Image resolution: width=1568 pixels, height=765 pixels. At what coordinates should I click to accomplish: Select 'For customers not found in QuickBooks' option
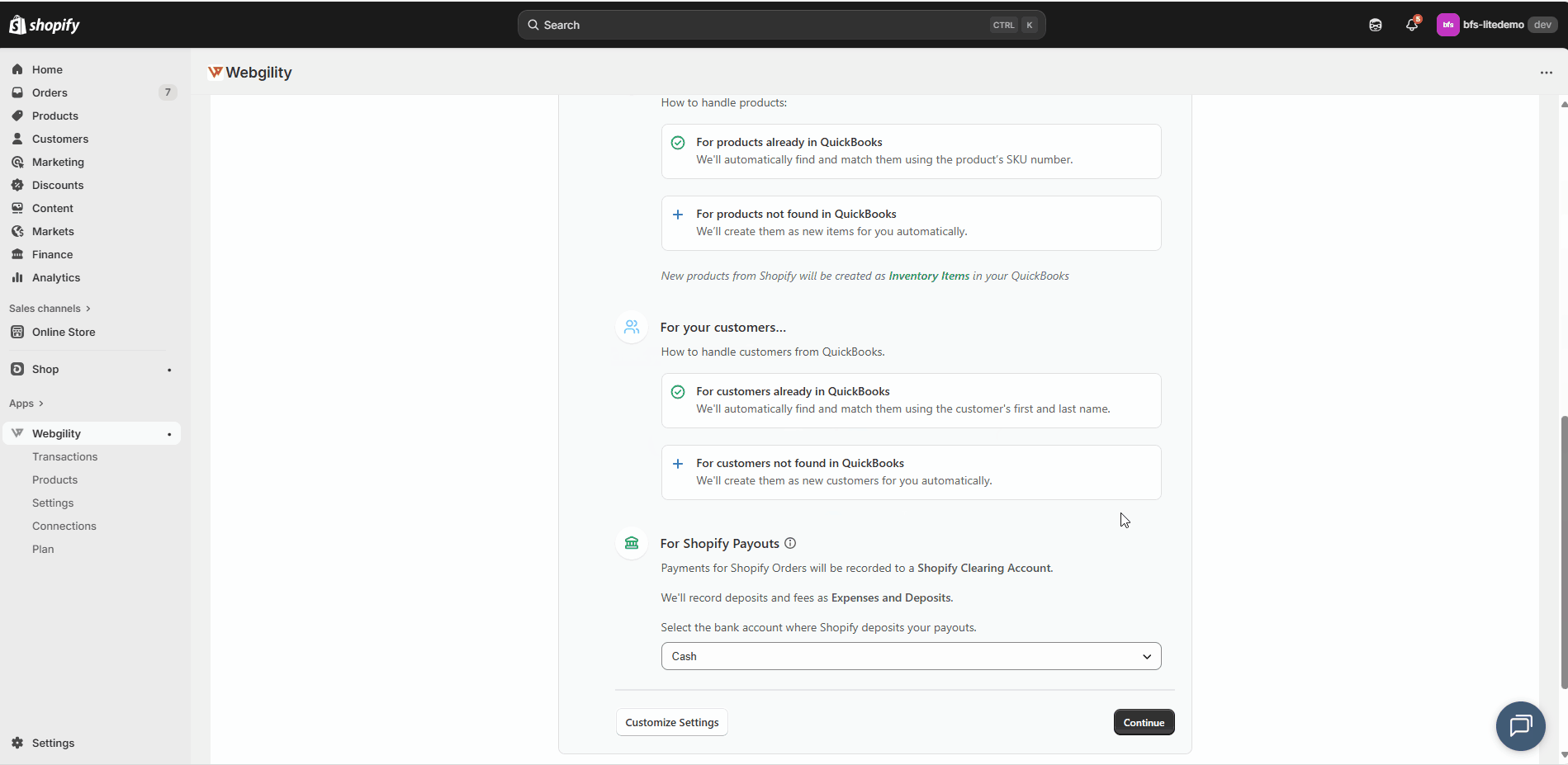(911, 472)
